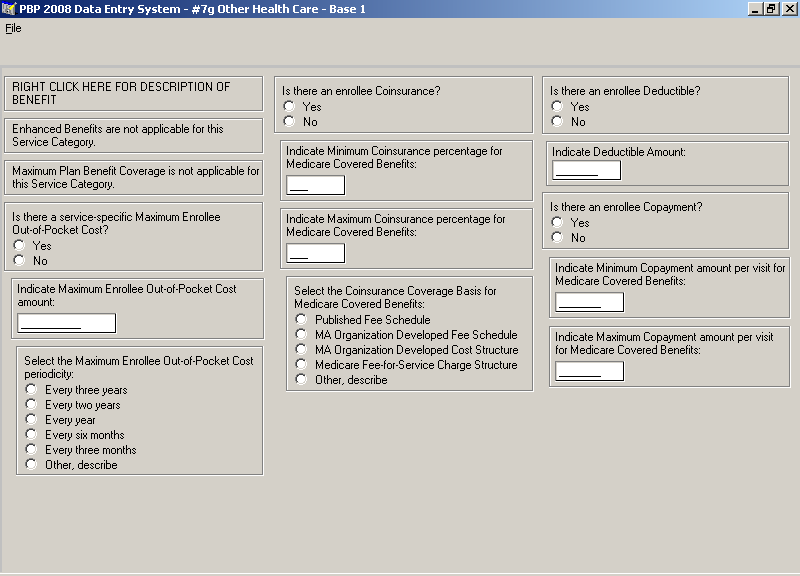Click the Maximum Coinsurance percentage field
Viewport: 800px width, 576px height.
(x=315, y=253)
